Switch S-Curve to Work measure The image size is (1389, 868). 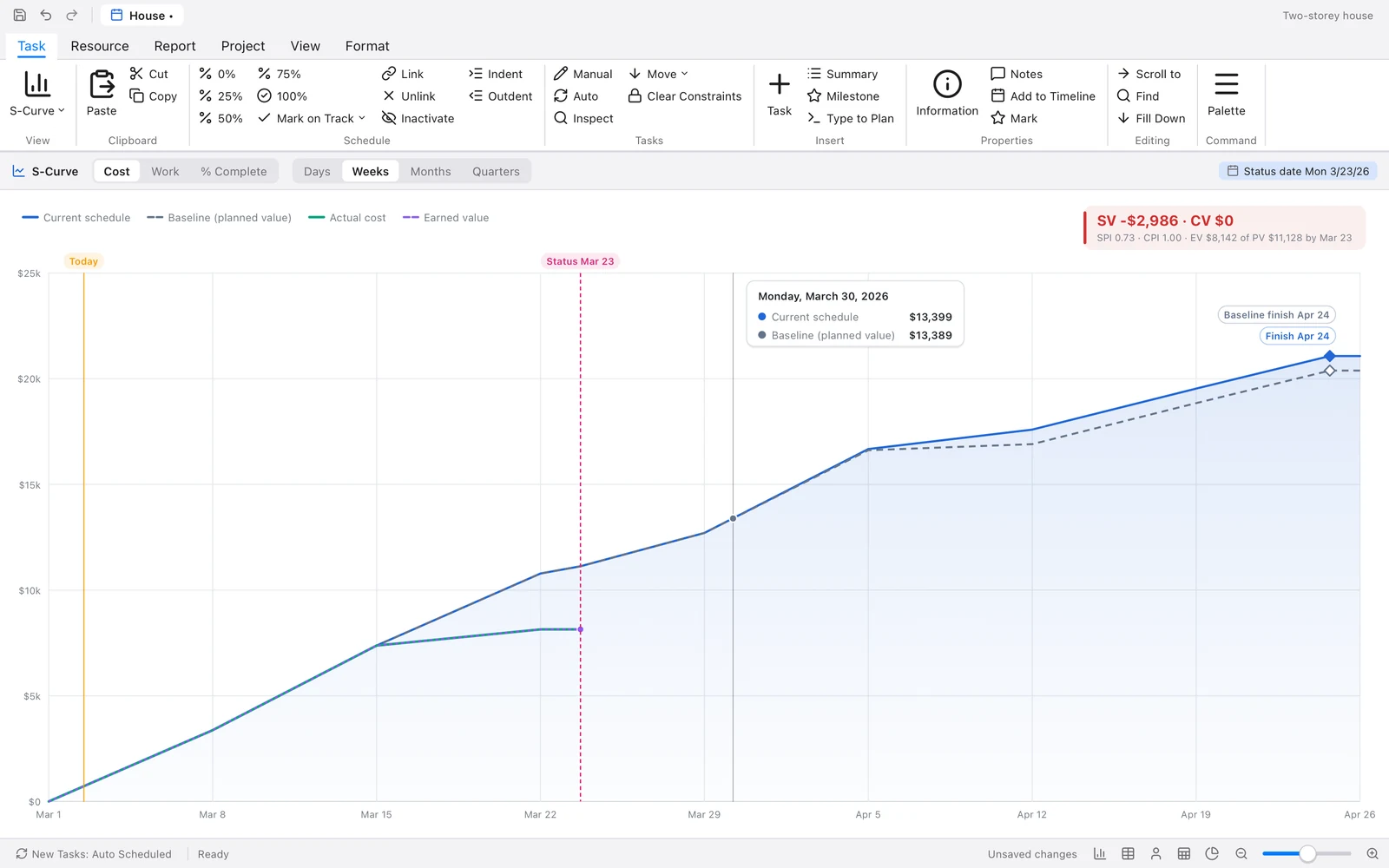tap(165, 172)
